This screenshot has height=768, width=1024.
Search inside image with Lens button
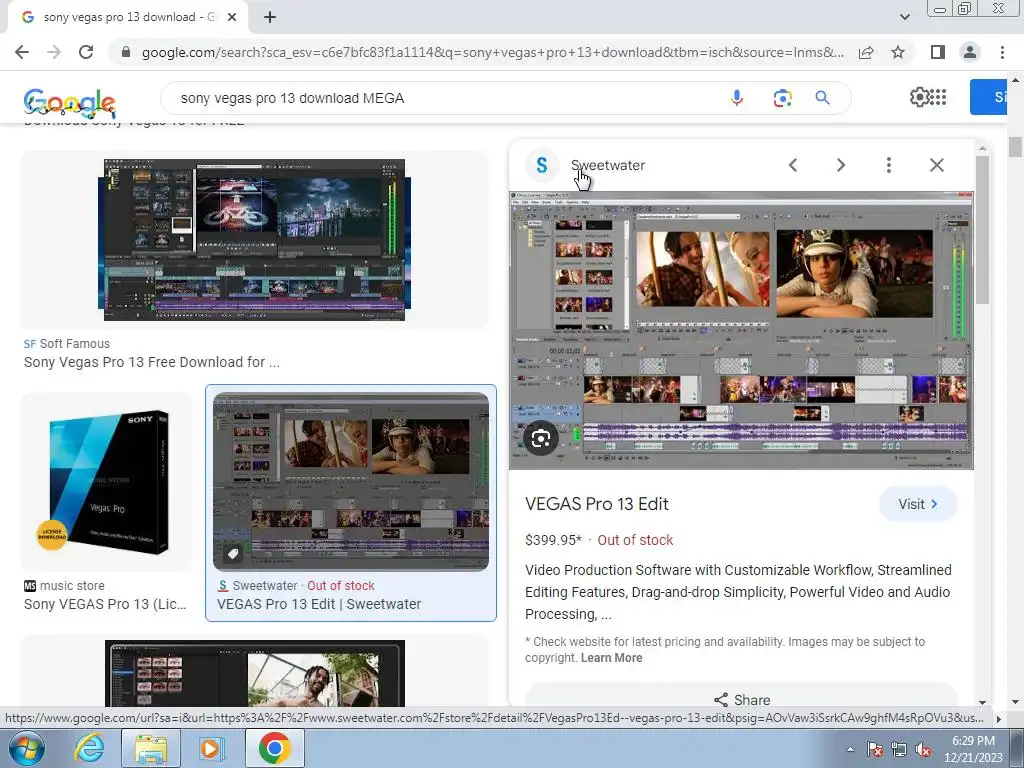541,438
